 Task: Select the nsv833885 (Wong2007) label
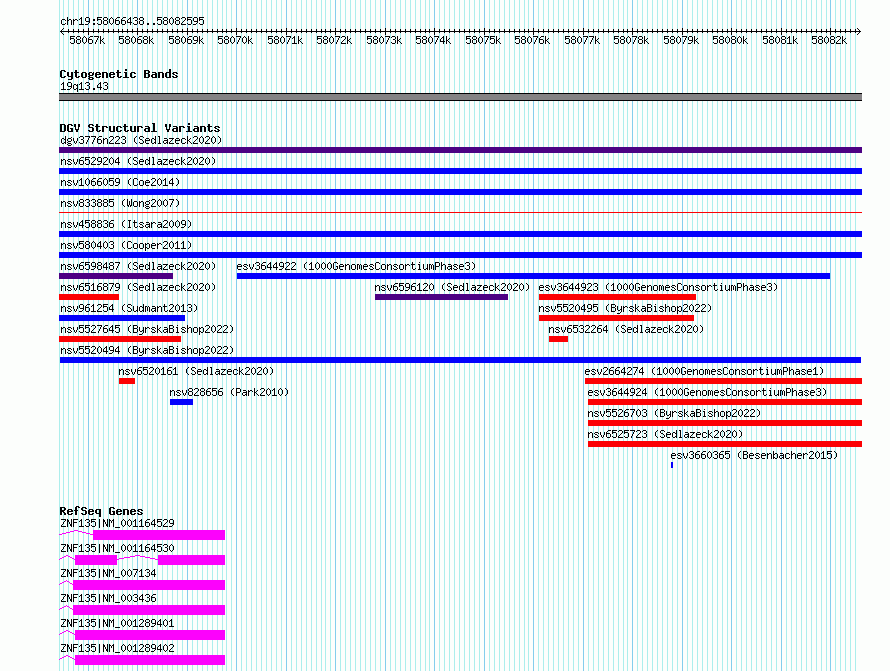[x=120, y=203]
